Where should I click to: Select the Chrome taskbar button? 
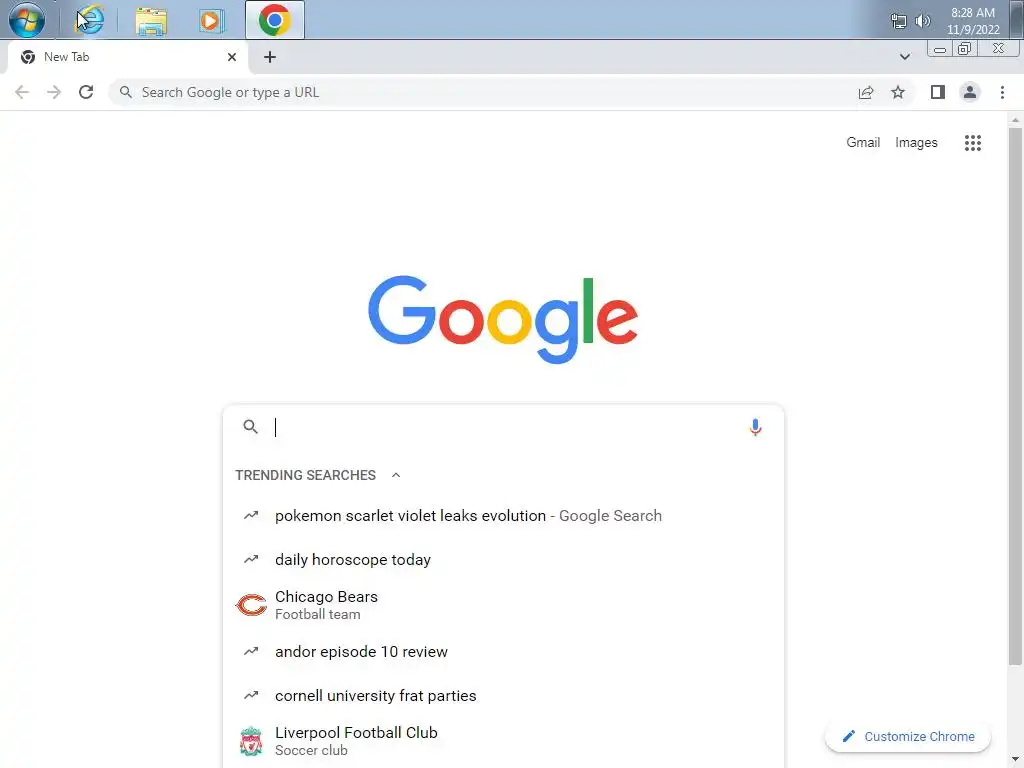point(275,20)
